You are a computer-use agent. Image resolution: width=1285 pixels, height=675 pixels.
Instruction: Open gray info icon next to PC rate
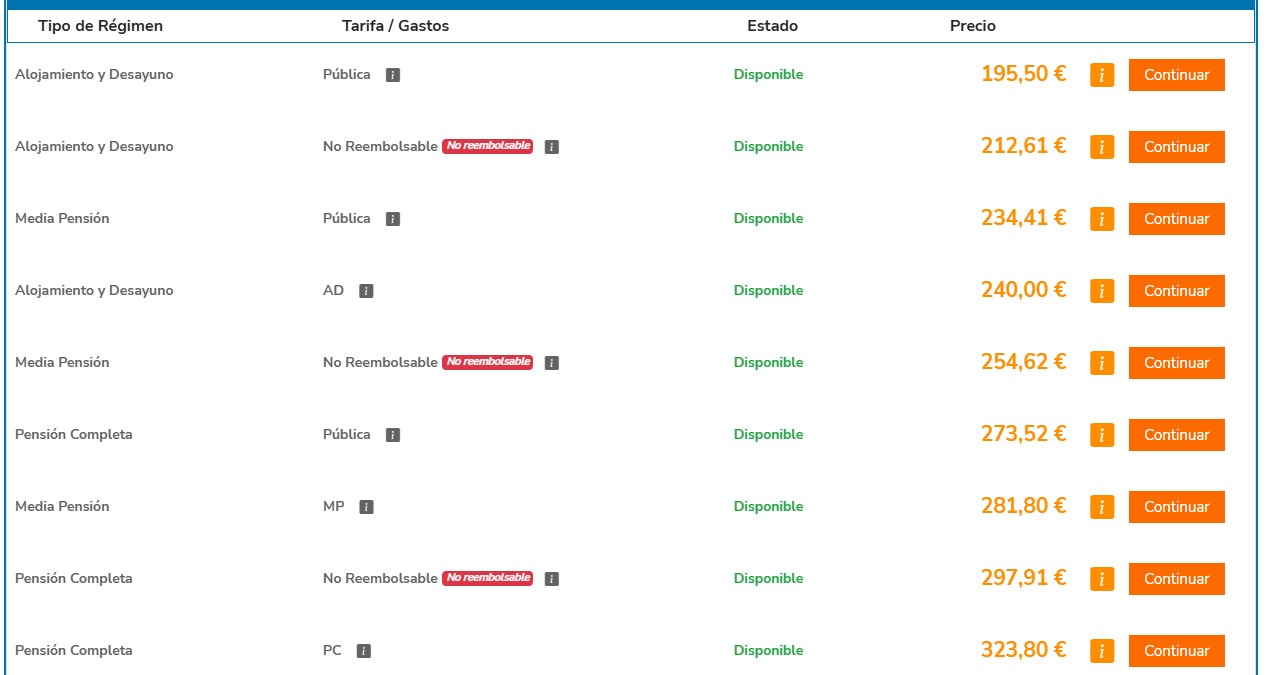(x=364, y=651)
